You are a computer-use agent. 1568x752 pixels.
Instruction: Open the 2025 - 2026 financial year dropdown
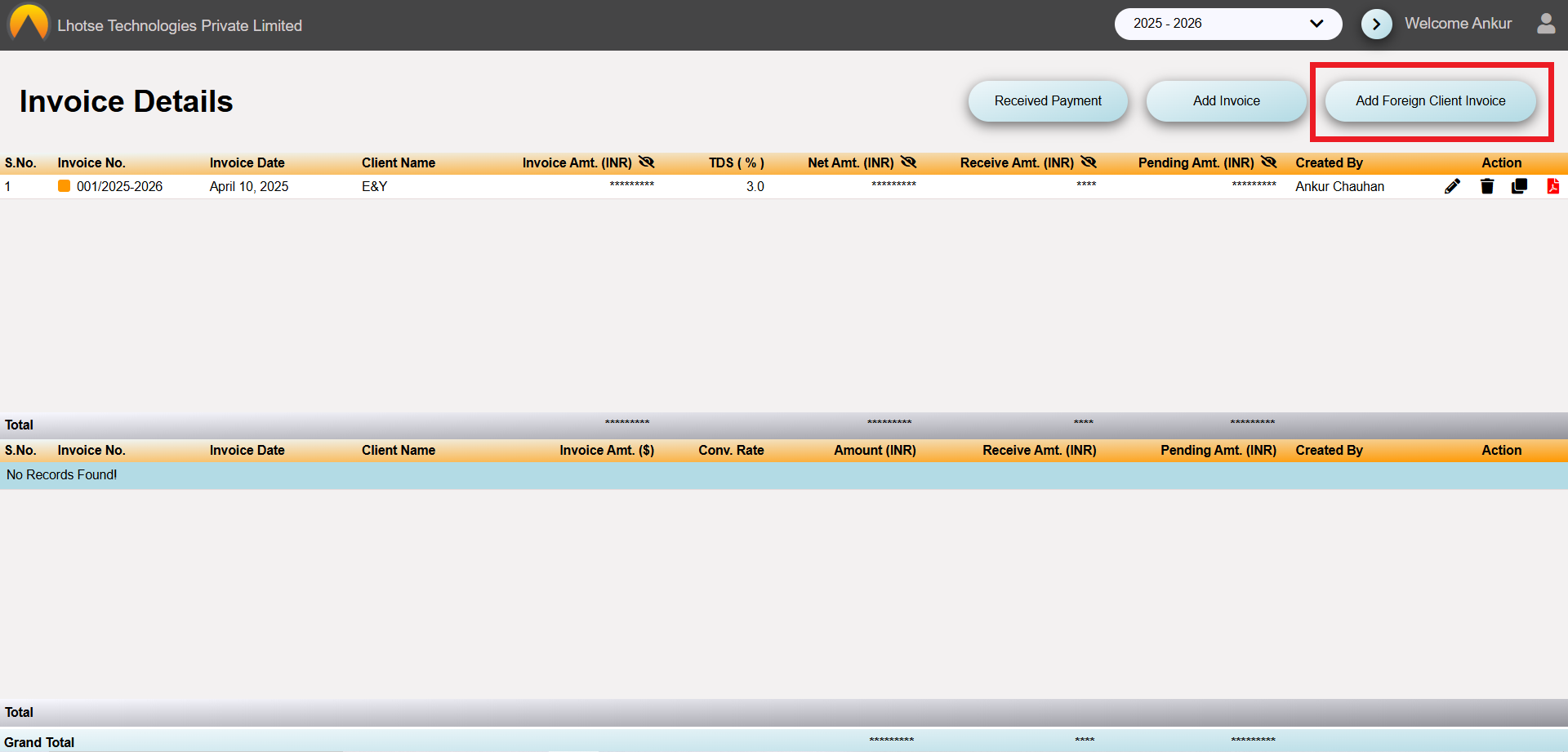click(x=1228, y=24)
